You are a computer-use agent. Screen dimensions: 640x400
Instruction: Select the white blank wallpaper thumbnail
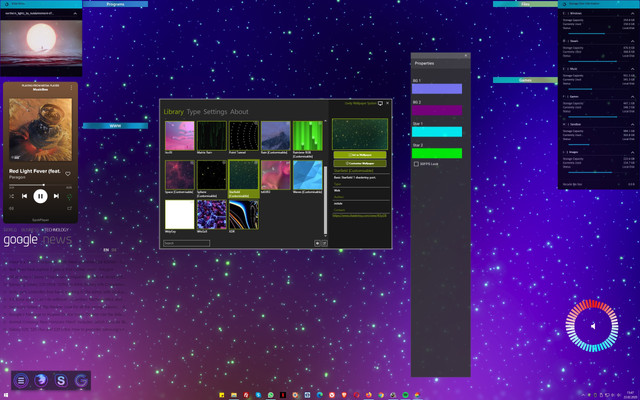click(180, 214)
